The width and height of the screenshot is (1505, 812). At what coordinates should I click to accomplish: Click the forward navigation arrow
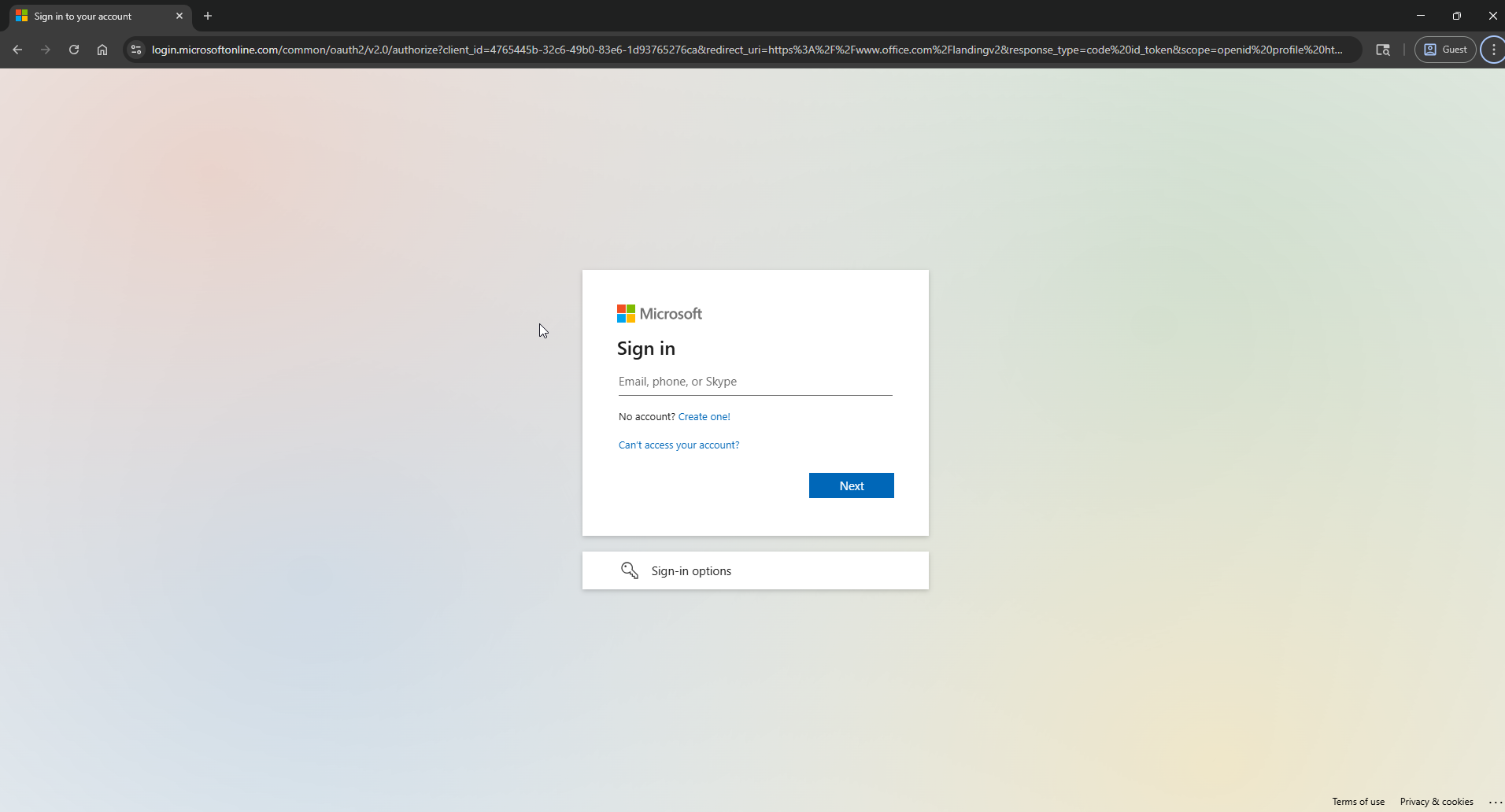[45, 50]
